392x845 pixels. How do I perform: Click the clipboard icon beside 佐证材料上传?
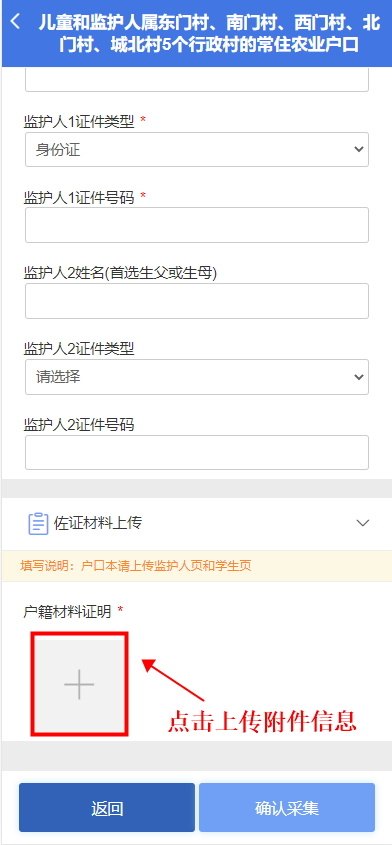click(38, 523)
